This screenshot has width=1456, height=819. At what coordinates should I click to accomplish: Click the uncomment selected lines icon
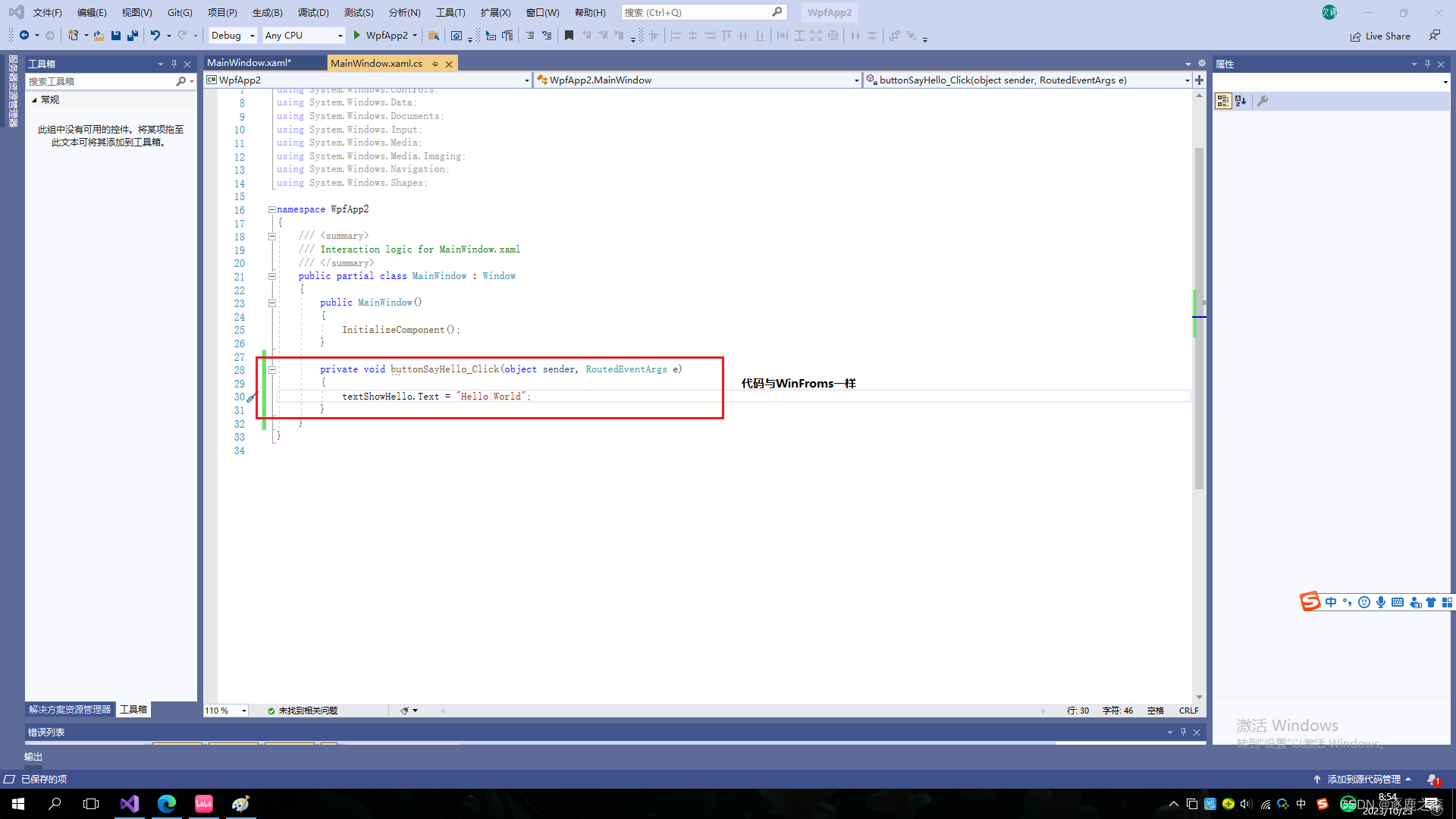pos(547,36)
